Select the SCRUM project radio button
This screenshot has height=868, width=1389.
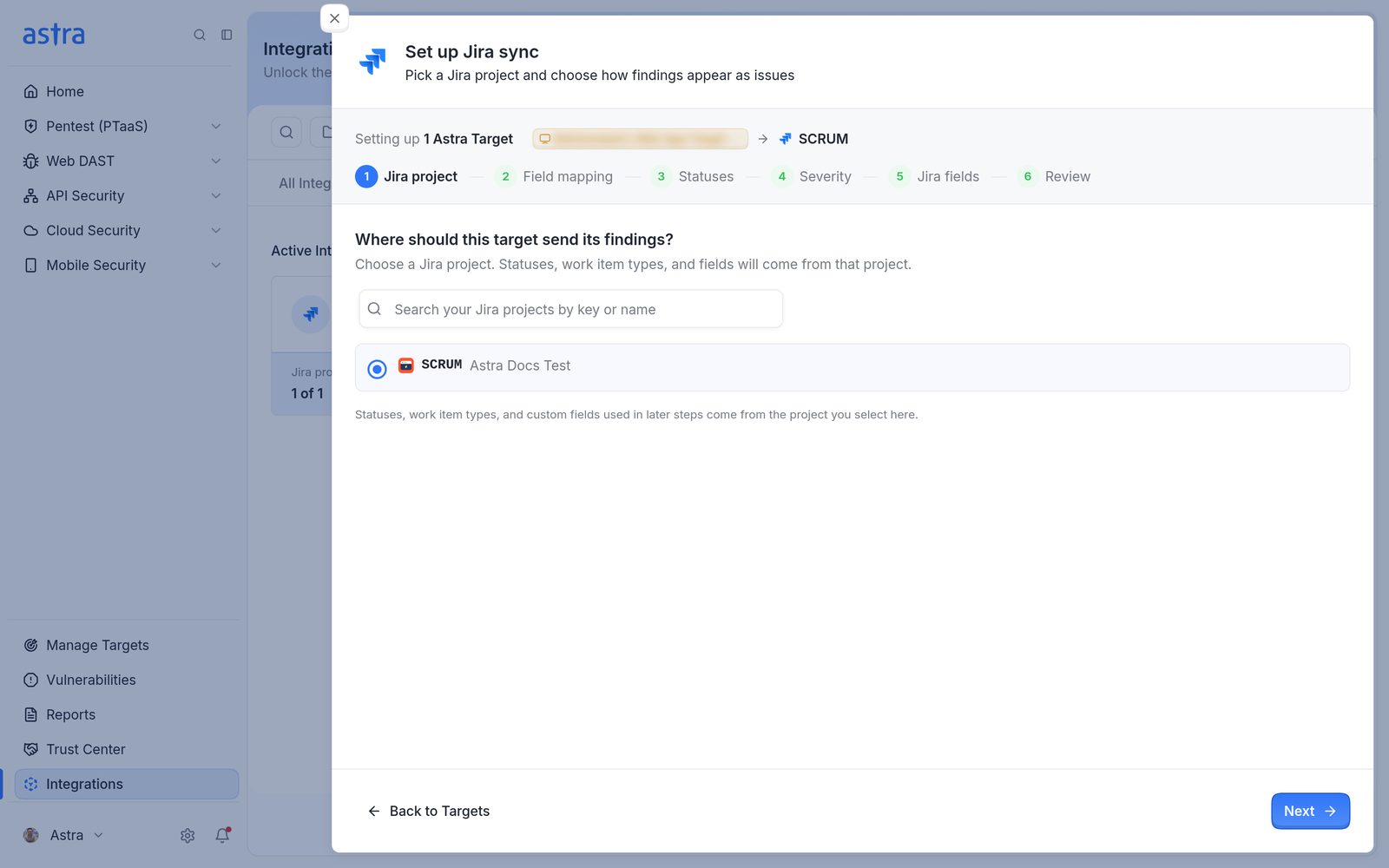(x=377, y=369)
